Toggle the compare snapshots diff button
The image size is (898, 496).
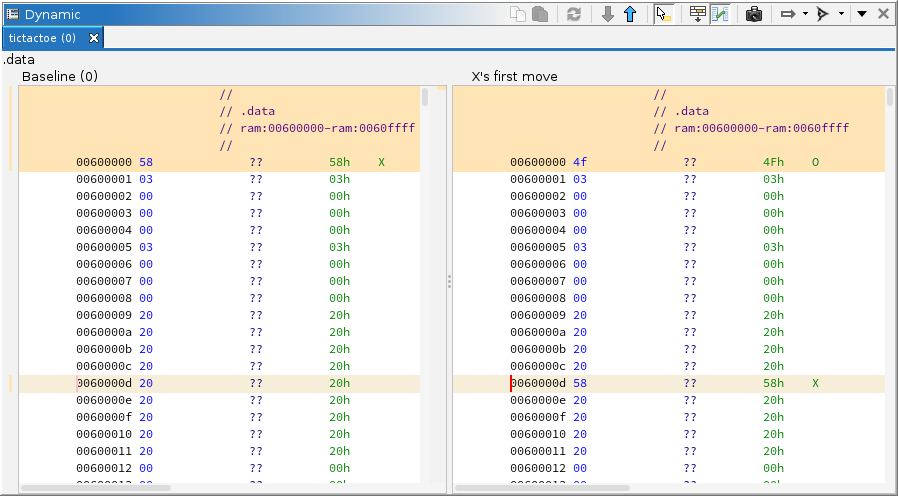pos(720,14)
